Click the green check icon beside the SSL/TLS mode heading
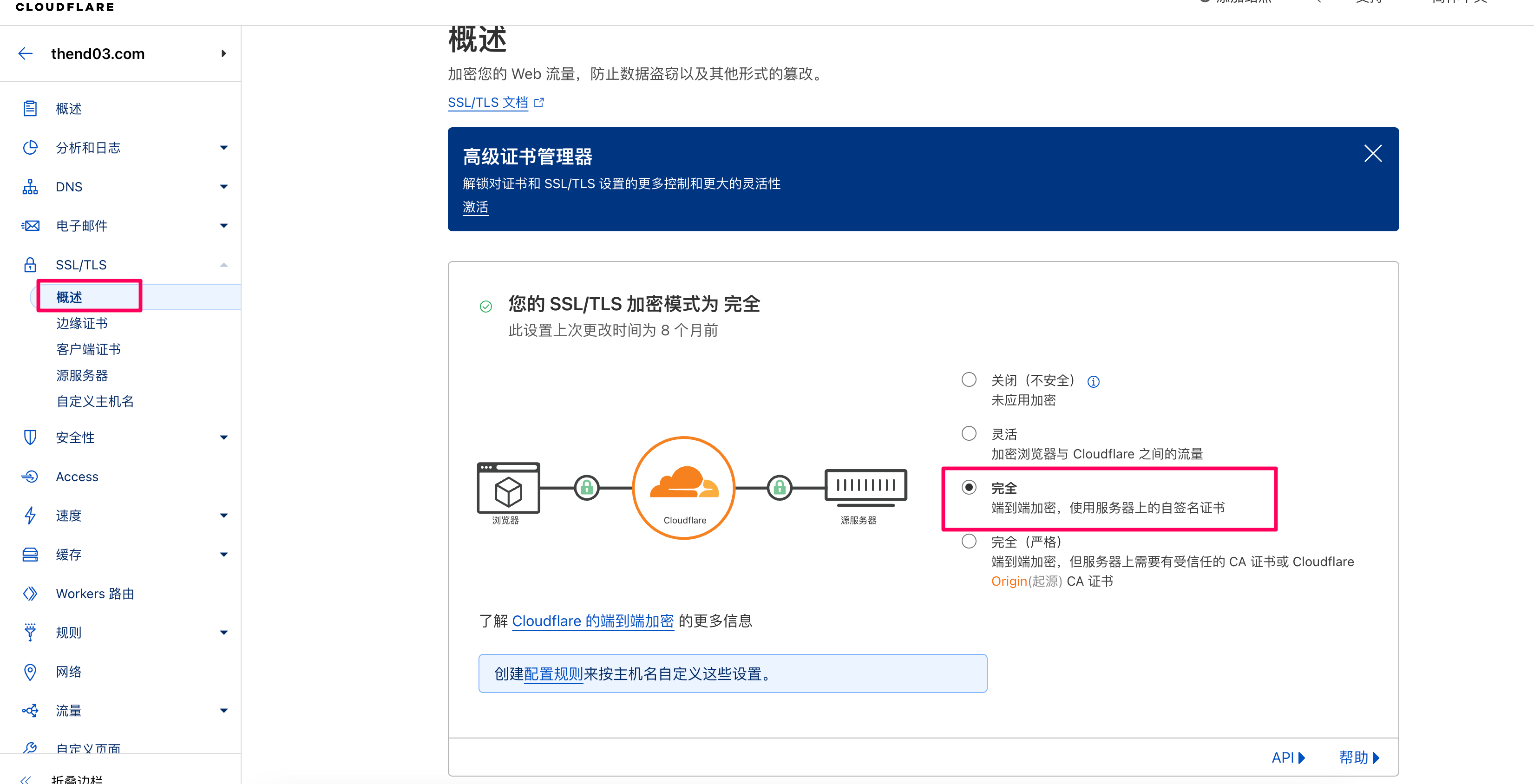Viewport: 1534px width, 784px height. tap(486, 306)
